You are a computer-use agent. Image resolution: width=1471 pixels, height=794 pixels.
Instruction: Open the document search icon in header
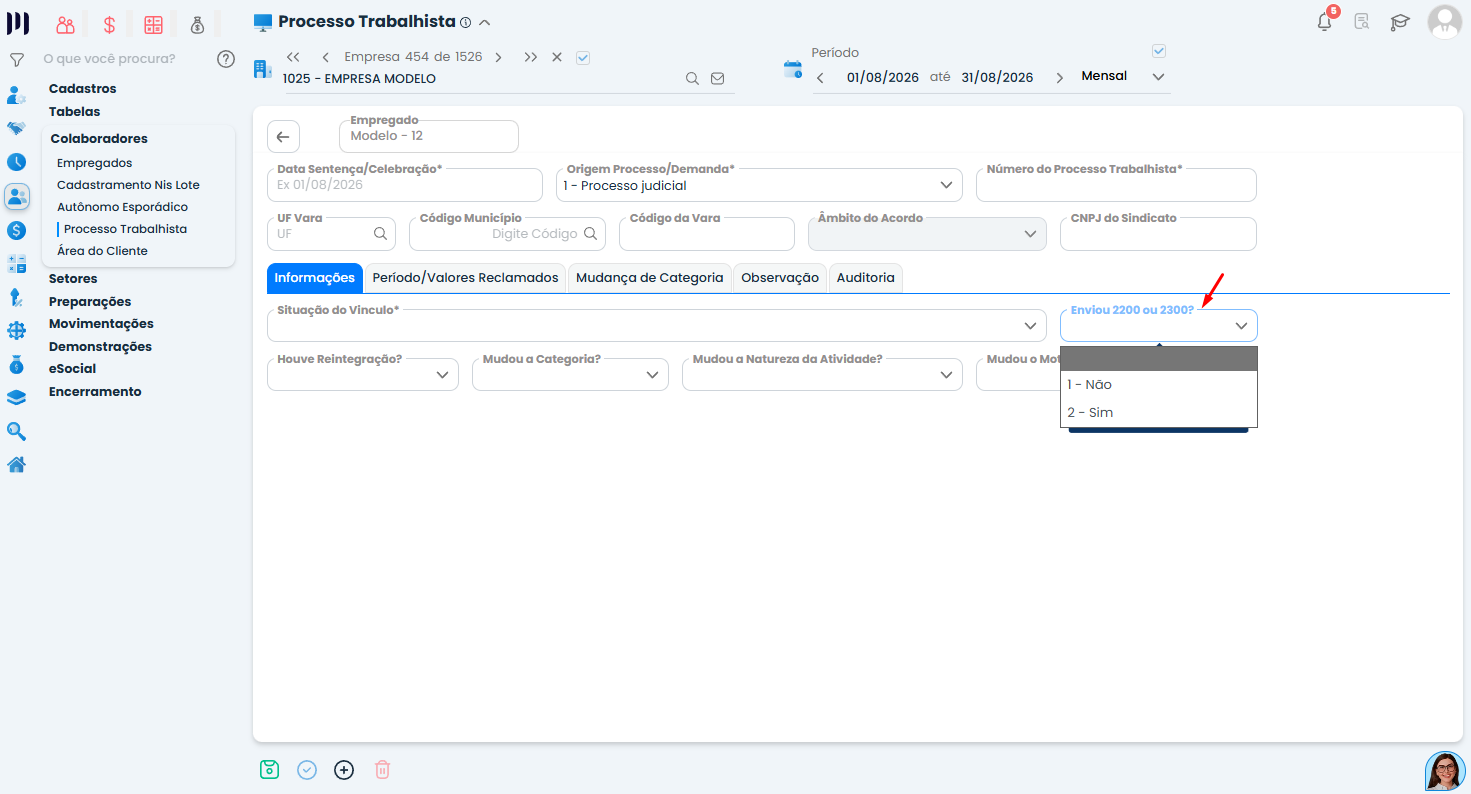[x=1361, y=22]
